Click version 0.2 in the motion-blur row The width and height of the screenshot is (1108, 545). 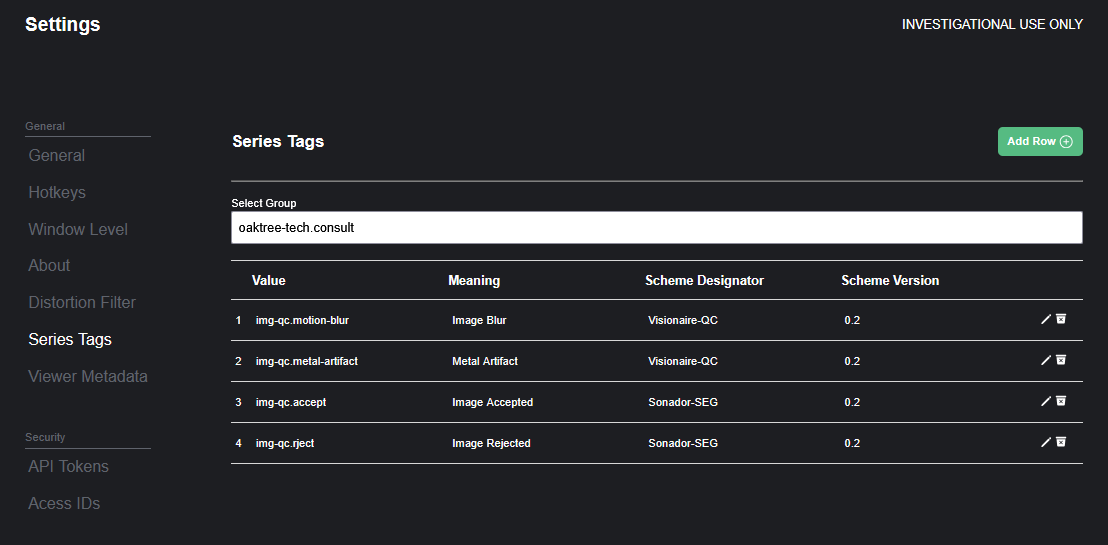pos(852,320)
